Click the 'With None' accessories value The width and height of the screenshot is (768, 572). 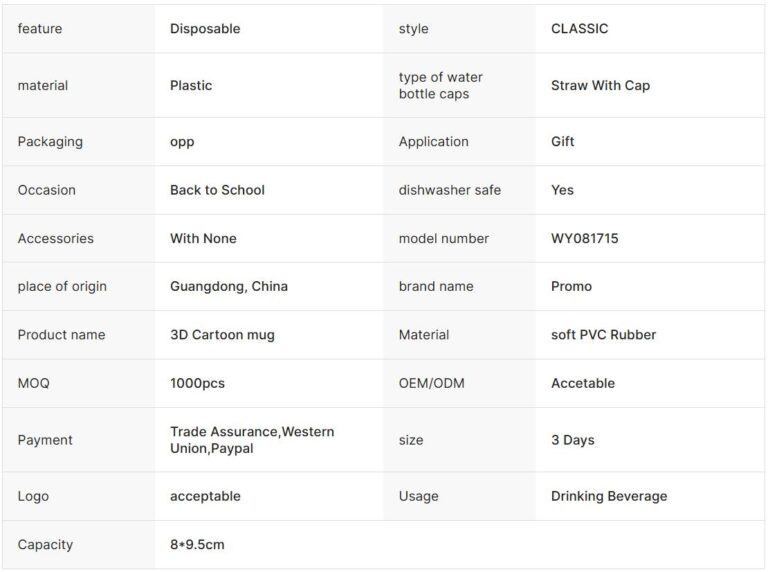click(203, 238)
